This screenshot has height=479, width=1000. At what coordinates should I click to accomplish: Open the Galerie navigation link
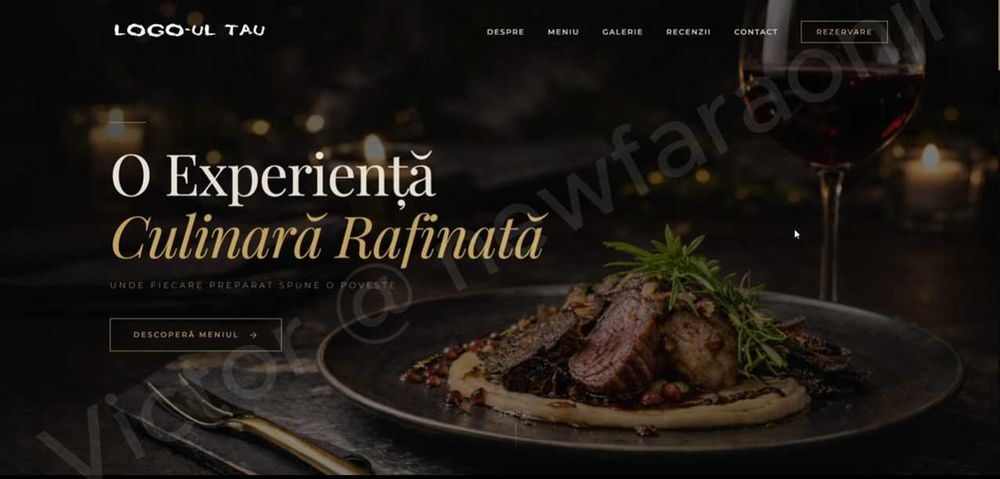(x=622, y=32)
